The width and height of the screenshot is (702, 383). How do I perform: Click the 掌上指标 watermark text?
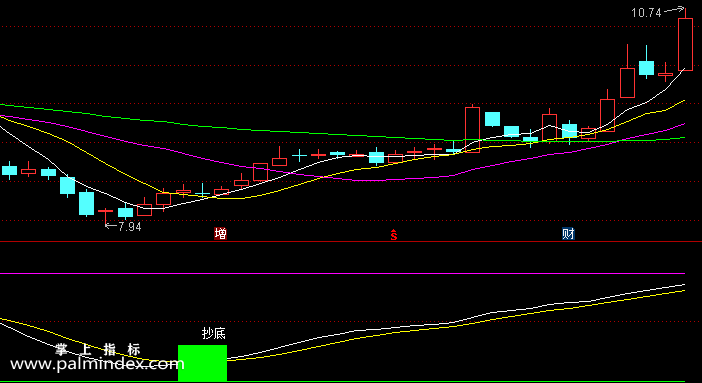click(98, 349)
